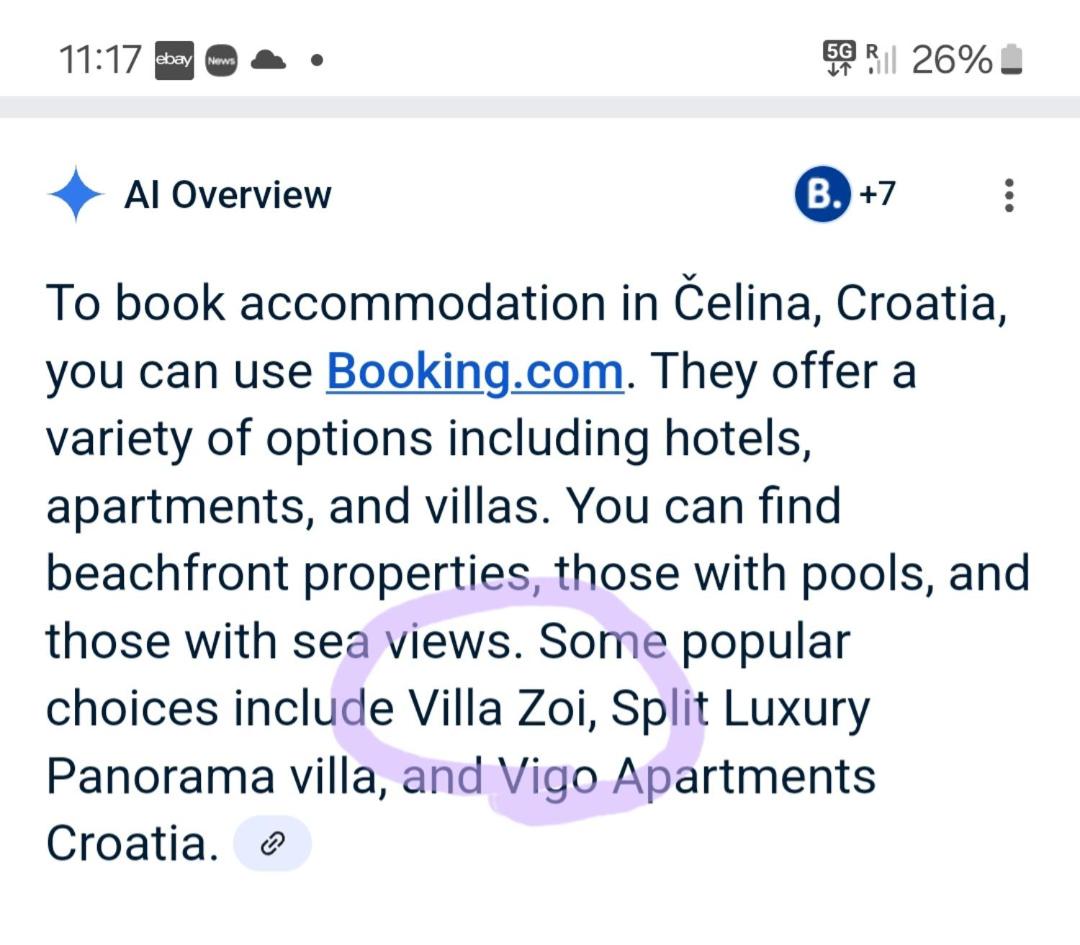Image resolution: width=1080 pixels, height=945 pixels.
Task: Open the Booking.com hyperlink
Action: coord(474,370)
